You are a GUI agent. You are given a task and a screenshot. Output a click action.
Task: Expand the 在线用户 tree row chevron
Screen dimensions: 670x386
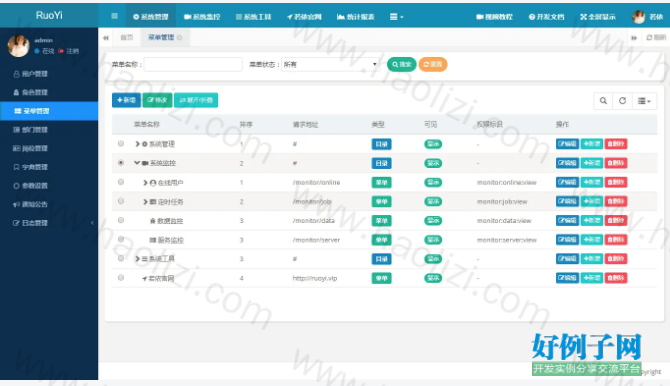pos(145,183)
